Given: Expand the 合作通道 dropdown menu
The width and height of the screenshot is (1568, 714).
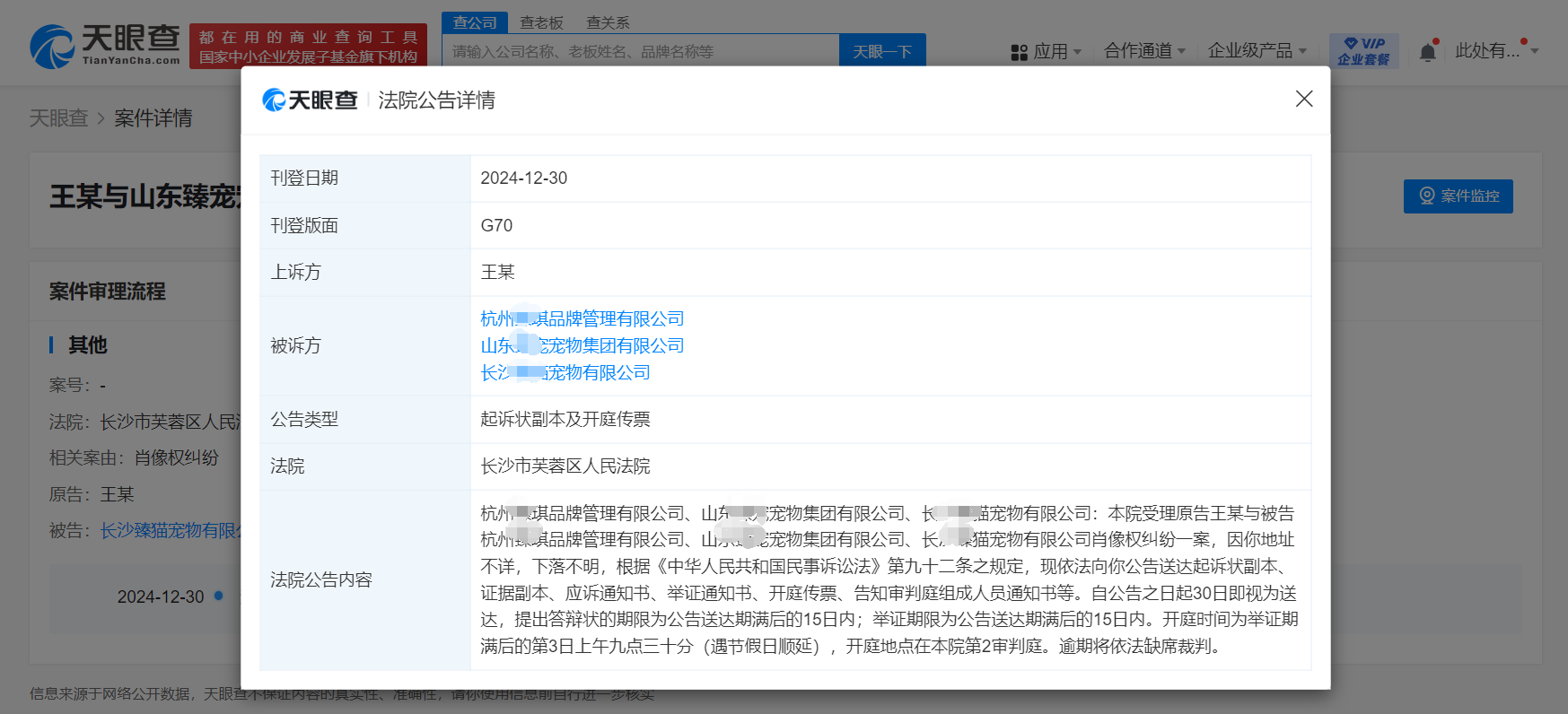Looking at the screenshot, I should tap(1144, 51).
